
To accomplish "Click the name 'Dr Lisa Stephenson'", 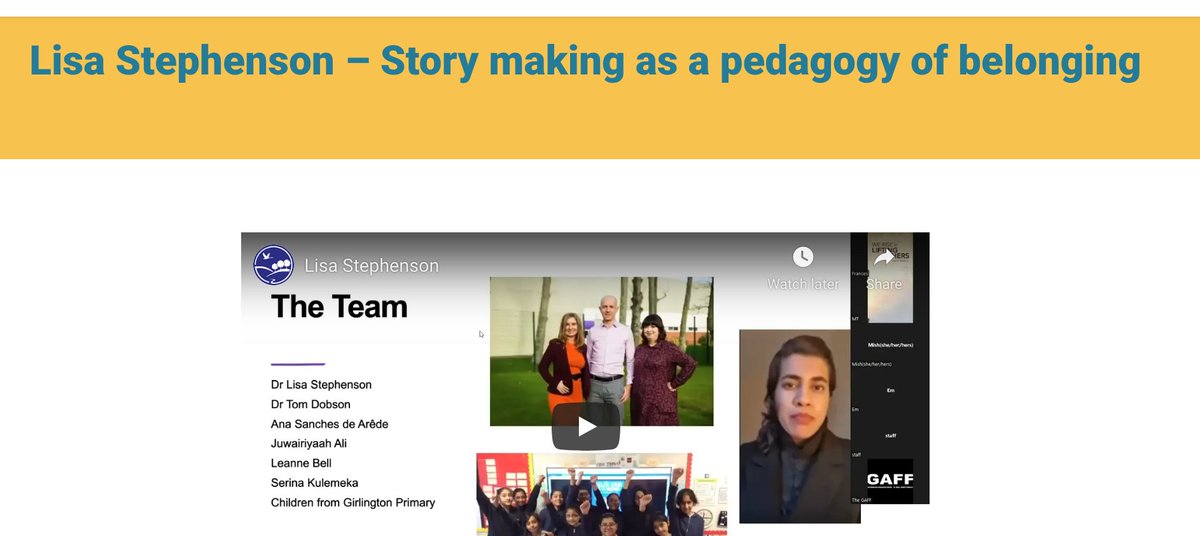I will pos(321,384).
